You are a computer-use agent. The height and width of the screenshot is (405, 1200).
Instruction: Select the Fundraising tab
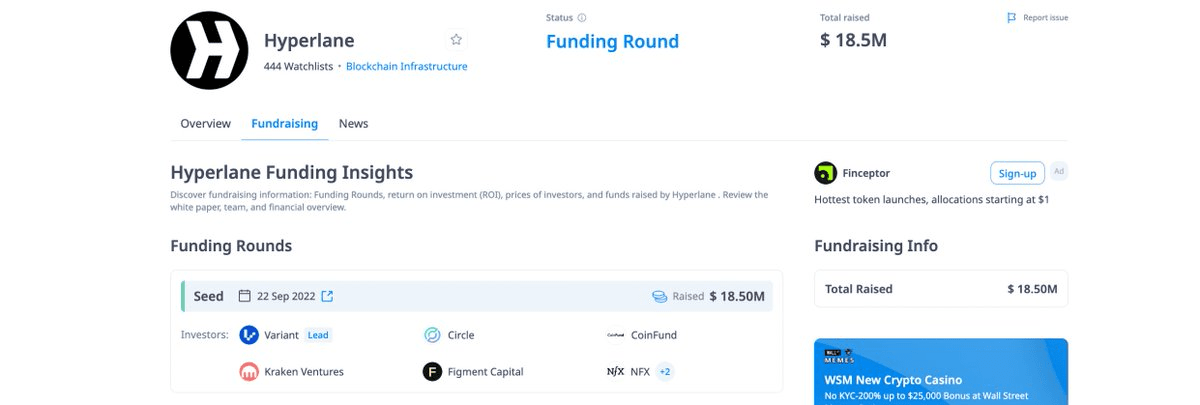[x=284, y=124]
